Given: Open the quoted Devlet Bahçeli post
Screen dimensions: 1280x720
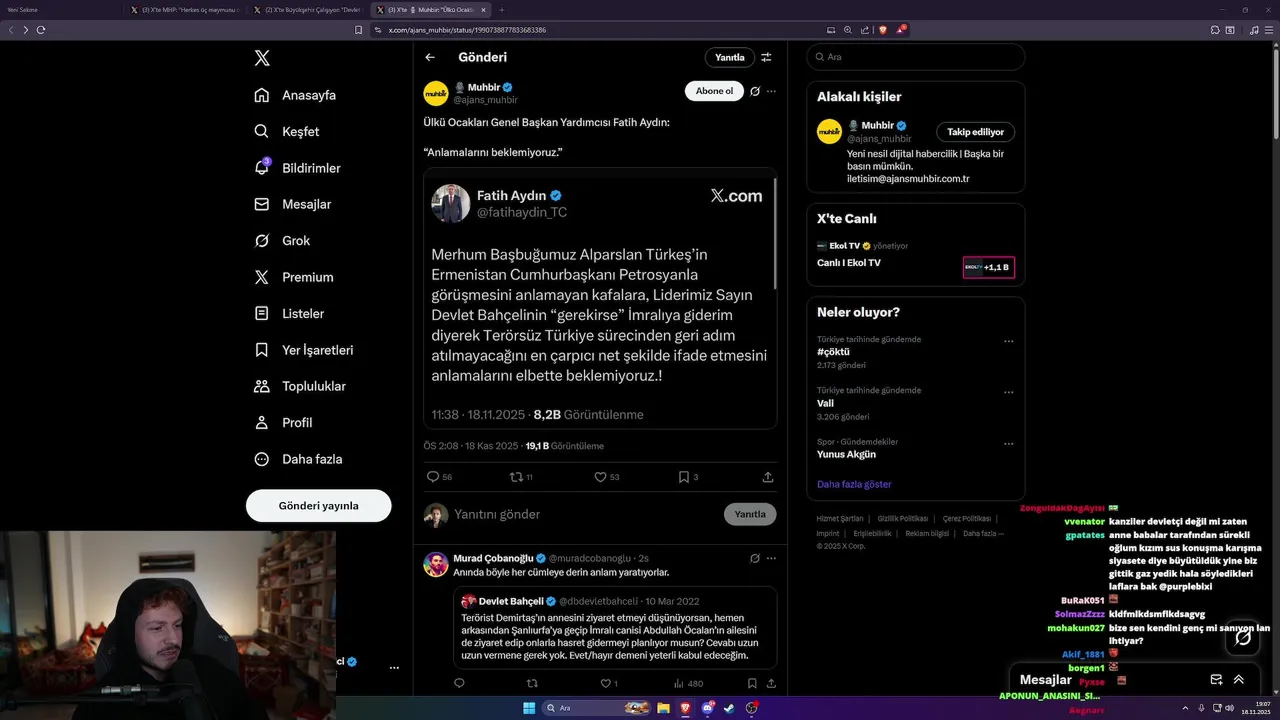Looking at the screenshot, I should (615, 627).
